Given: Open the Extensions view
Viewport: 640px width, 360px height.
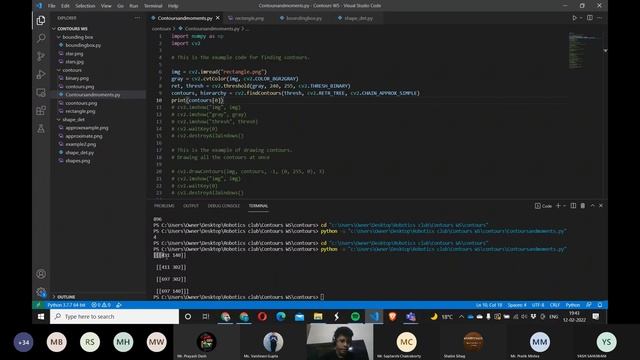Looking at the screenshot, I should (41, 111).
